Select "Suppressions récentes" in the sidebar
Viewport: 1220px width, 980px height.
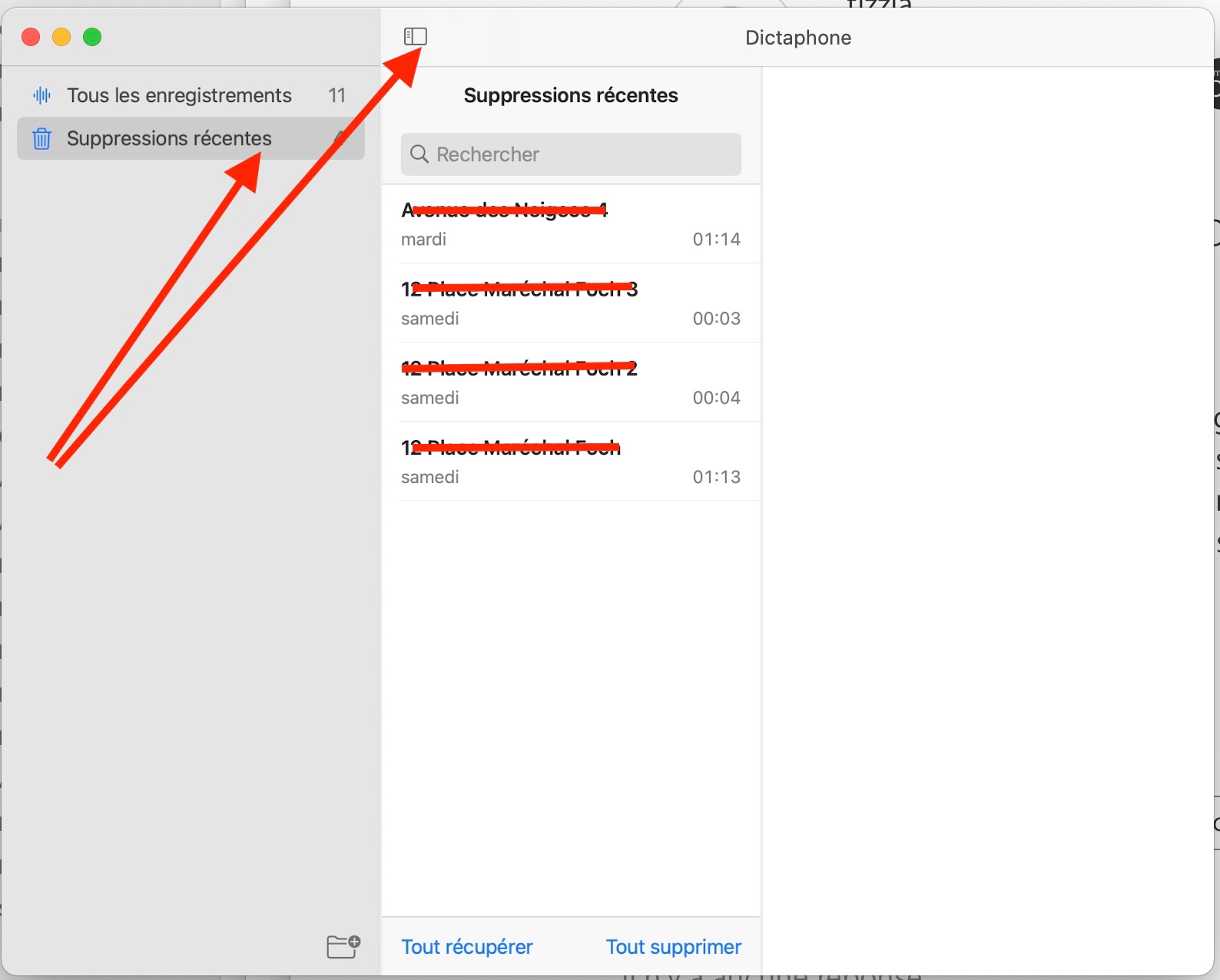(191, 138)
